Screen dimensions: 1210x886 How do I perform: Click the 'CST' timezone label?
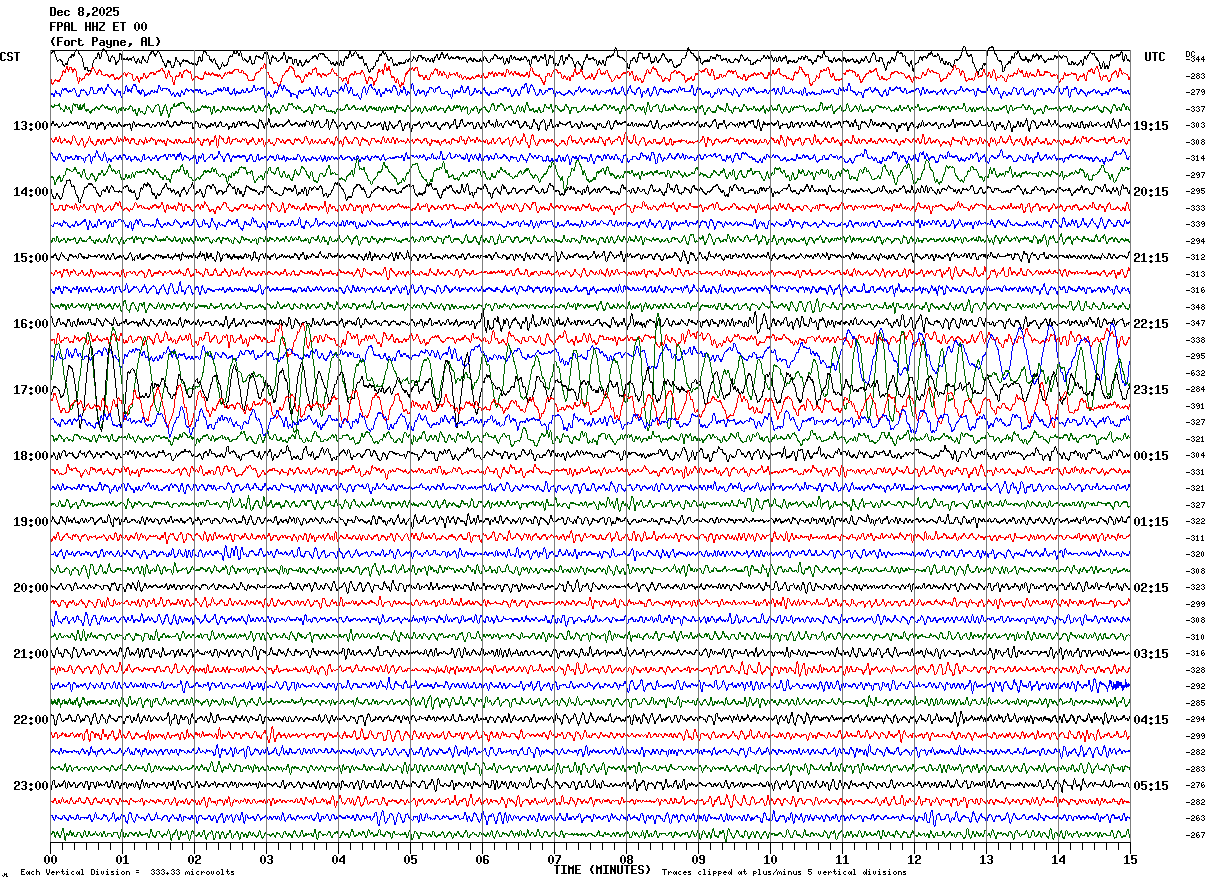point(10,57)
